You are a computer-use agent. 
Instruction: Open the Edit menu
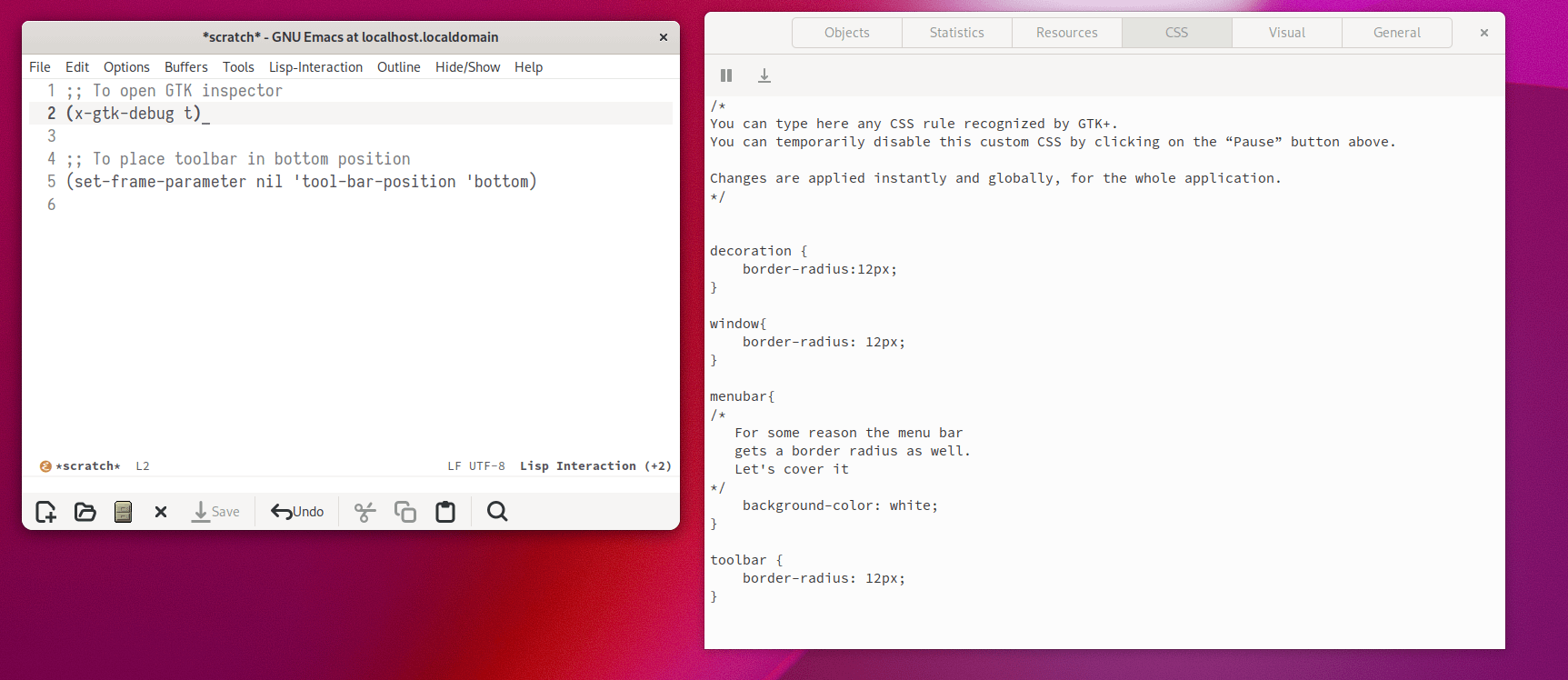(77, 67)
